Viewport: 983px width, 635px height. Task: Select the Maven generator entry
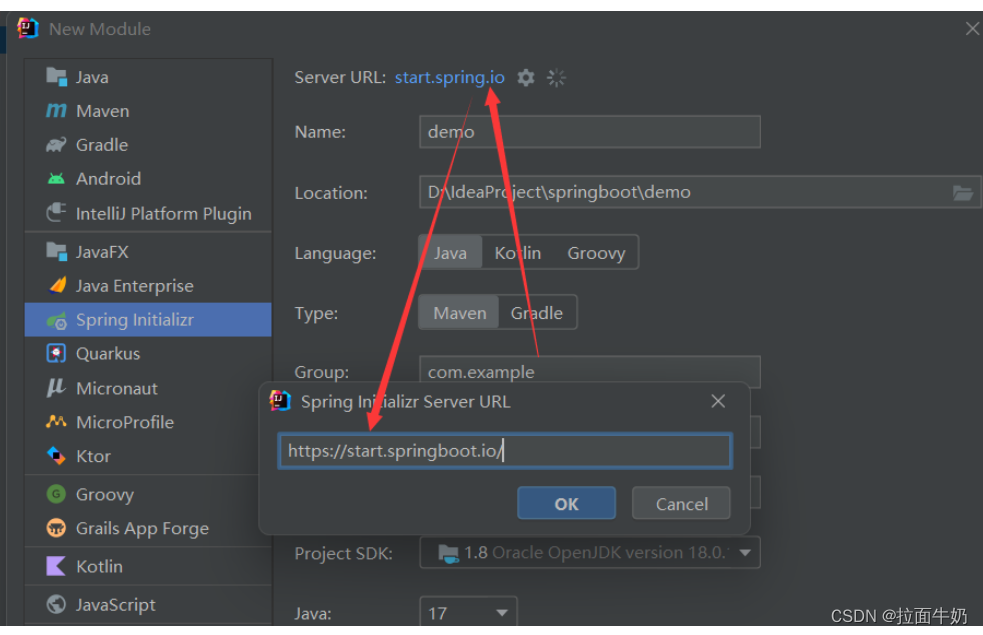pyautogui.click(x=148, y=111)
